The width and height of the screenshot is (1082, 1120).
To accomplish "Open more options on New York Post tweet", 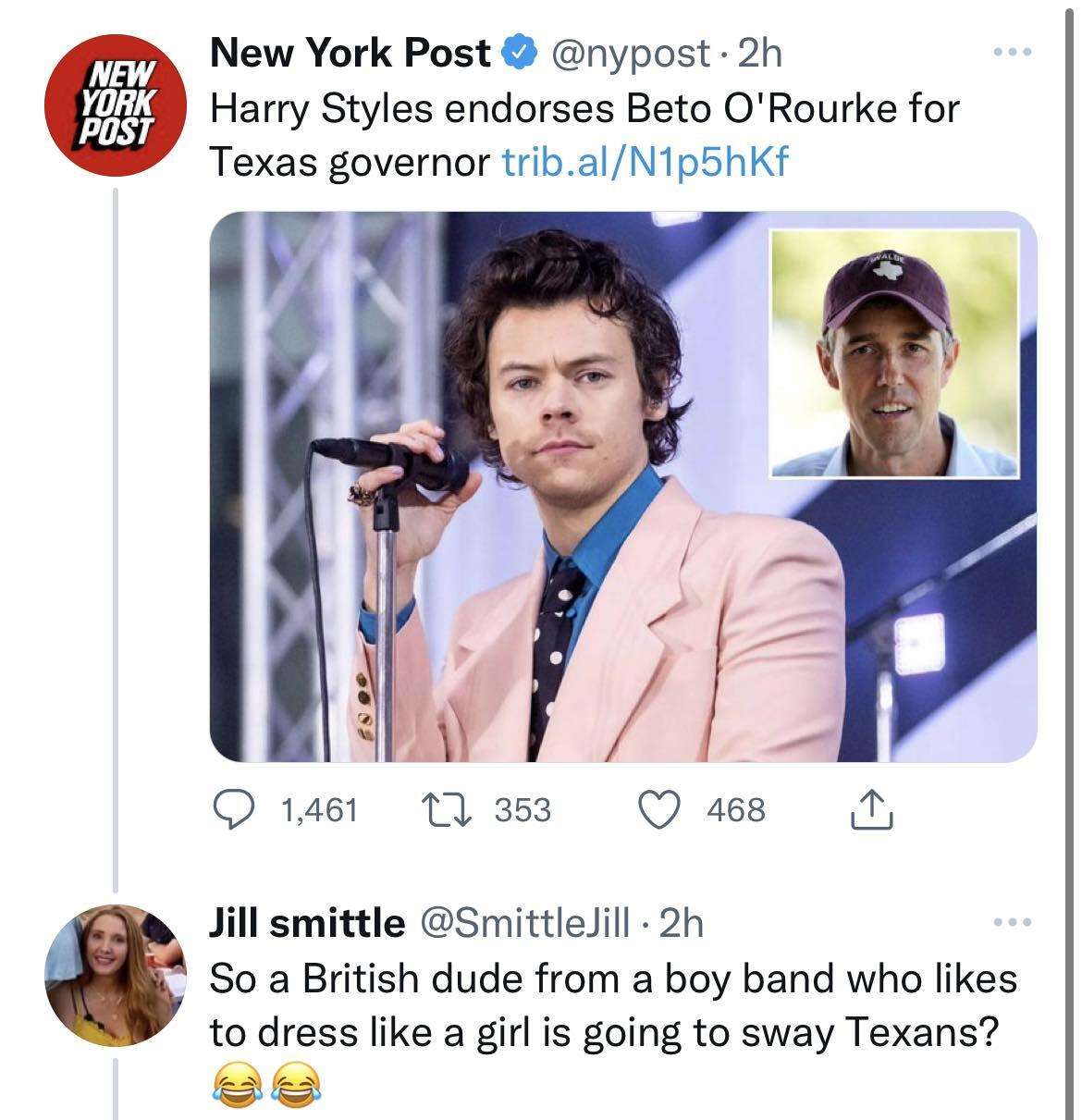I will tap(1010, 52).
